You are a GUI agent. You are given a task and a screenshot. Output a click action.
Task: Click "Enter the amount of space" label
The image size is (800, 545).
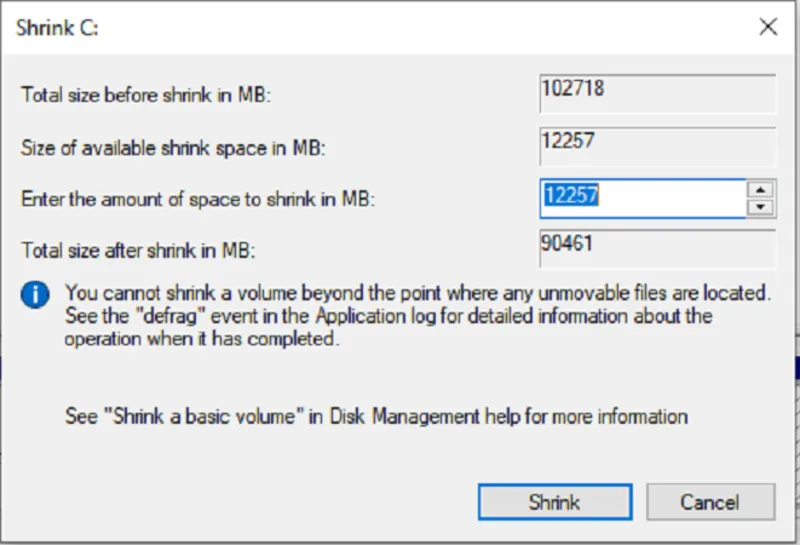[x=198, y=199]
